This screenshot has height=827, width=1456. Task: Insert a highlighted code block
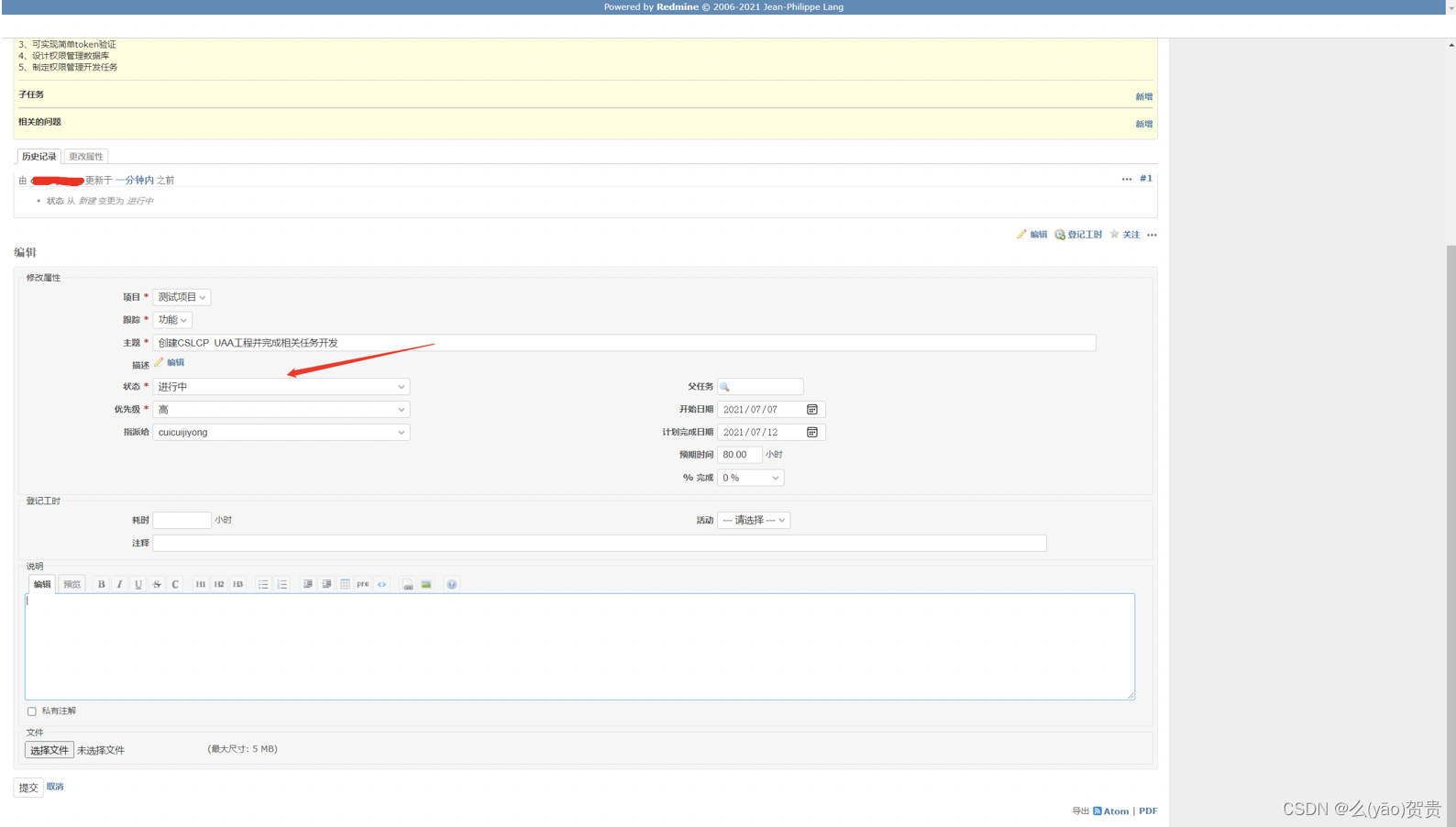[382, 584]
